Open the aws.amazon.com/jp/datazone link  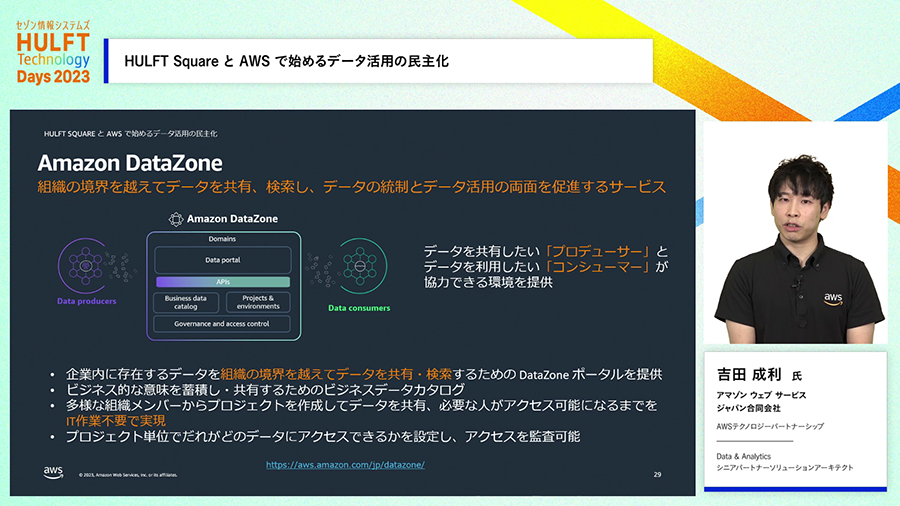click(x=345, y=465)
